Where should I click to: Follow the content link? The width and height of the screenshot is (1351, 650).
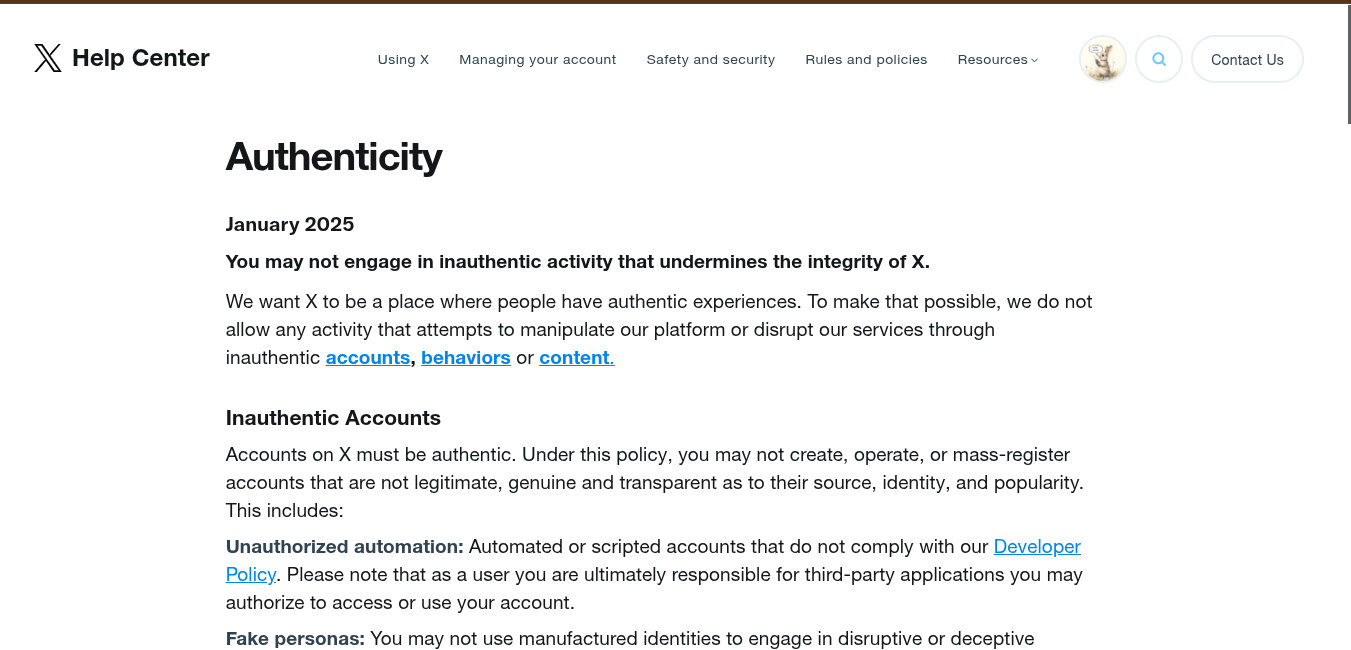[575, 358]
